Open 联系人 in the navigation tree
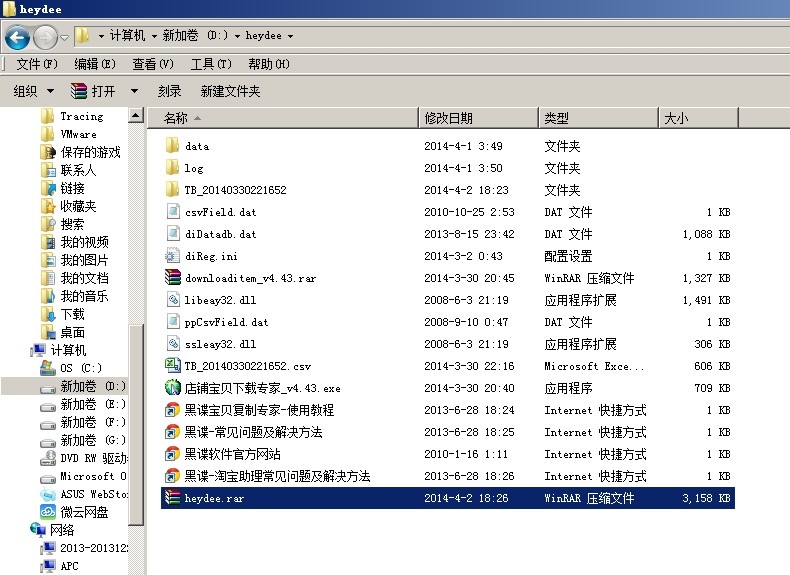Viewport: 790px width, 575px height. click(x=78, y=170)
